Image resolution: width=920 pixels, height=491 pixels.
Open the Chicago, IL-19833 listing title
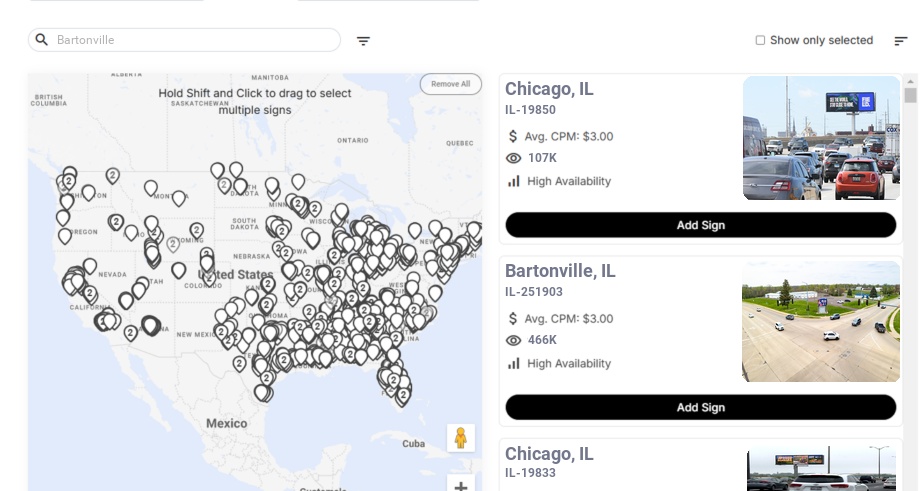(549, 454)
